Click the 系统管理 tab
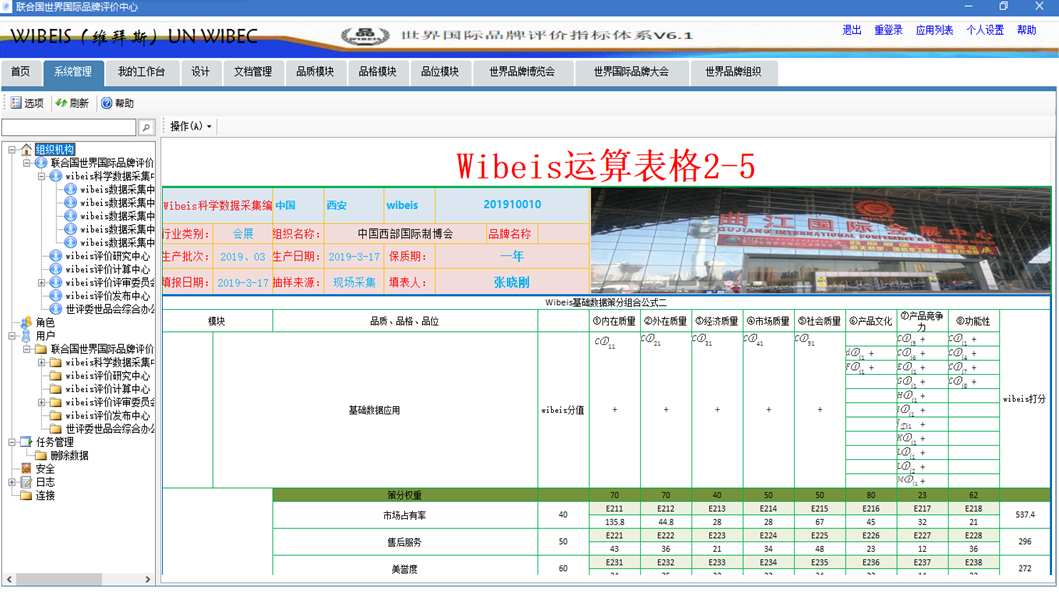Screen dimensions: 1059x592 [73, 72]
